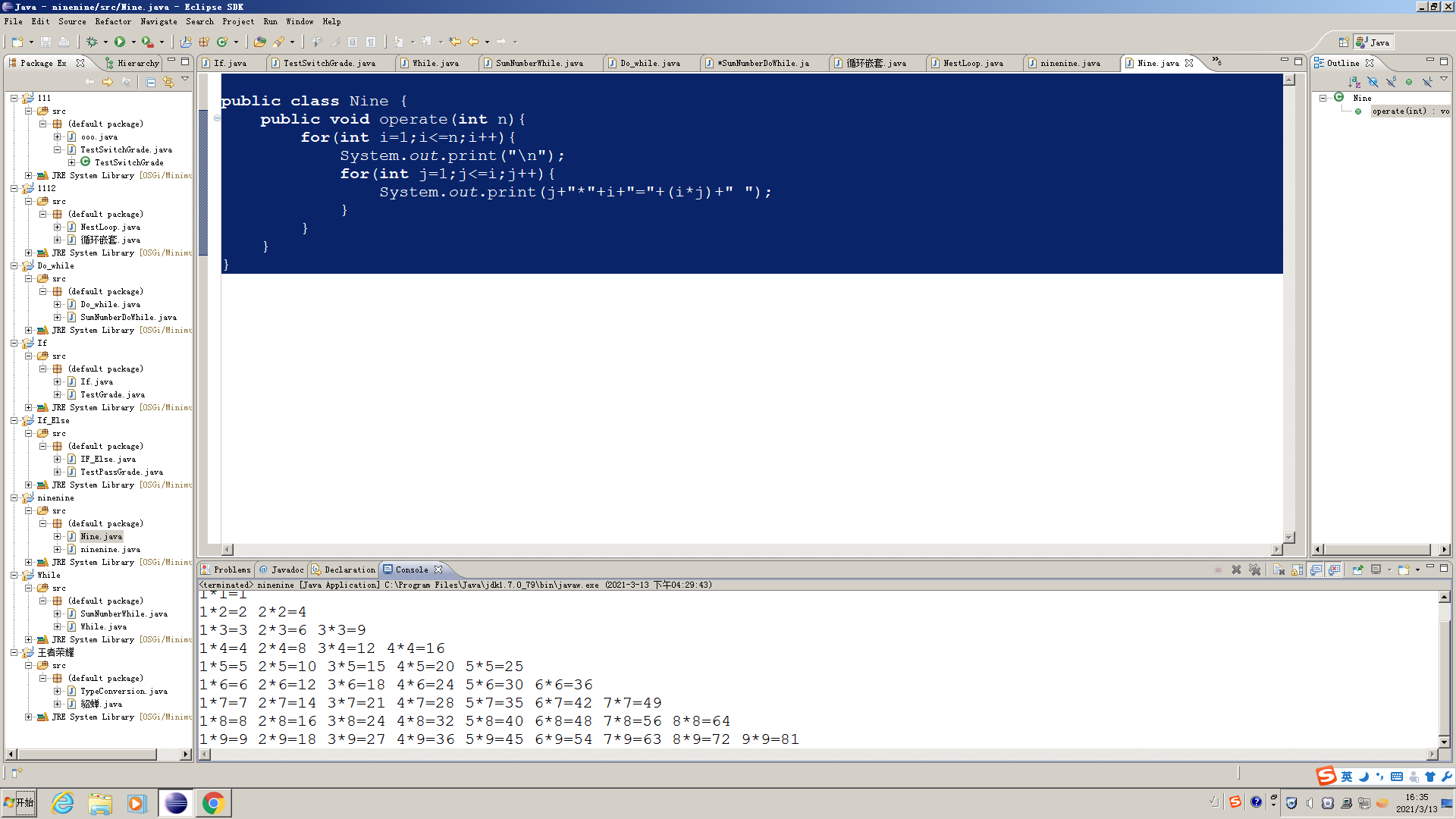Viewport: 1456px width, 819px height.
Task: Open the Refactor menu
Action: [x=112, y=21]
